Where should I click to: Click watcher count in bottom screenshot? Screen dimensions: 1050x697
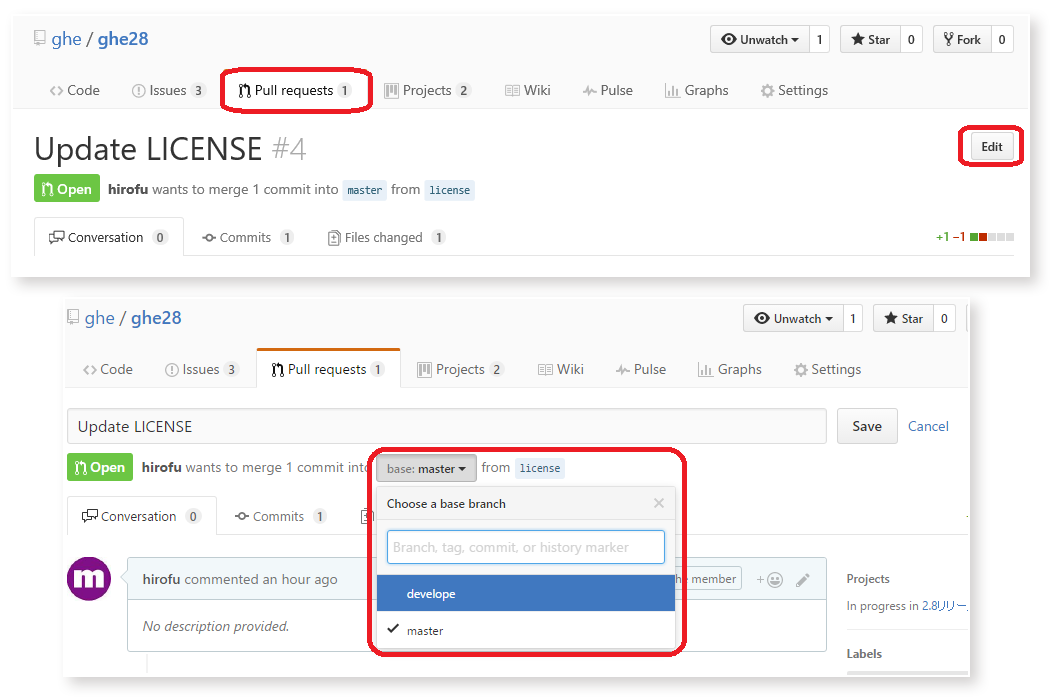(x=852, y=319)
